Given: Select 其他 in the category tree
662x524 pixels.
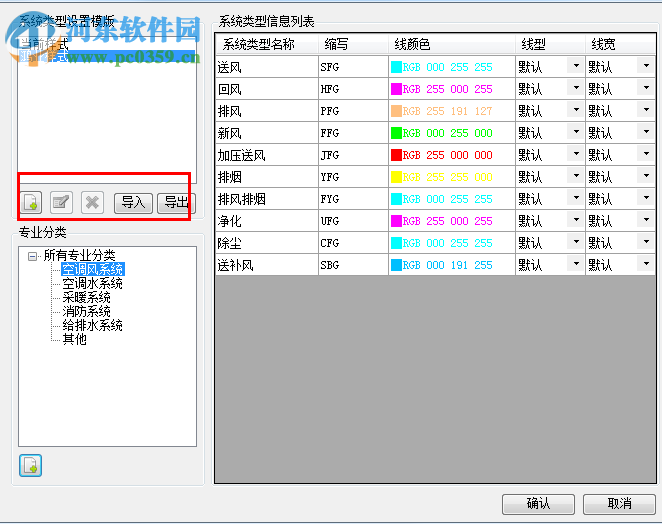Looking at the screenshot, I should (74, 339).
